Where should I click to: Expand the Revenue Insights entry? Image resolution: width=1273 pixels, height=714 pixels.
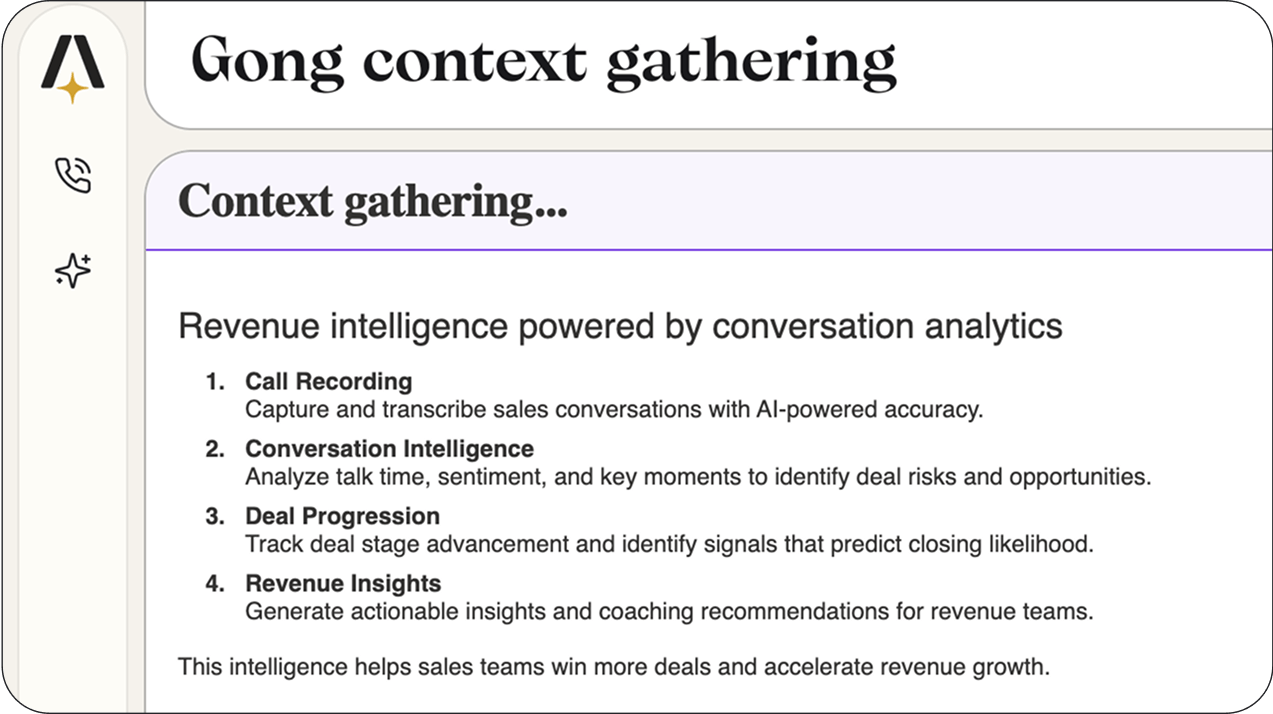(343, 583)
